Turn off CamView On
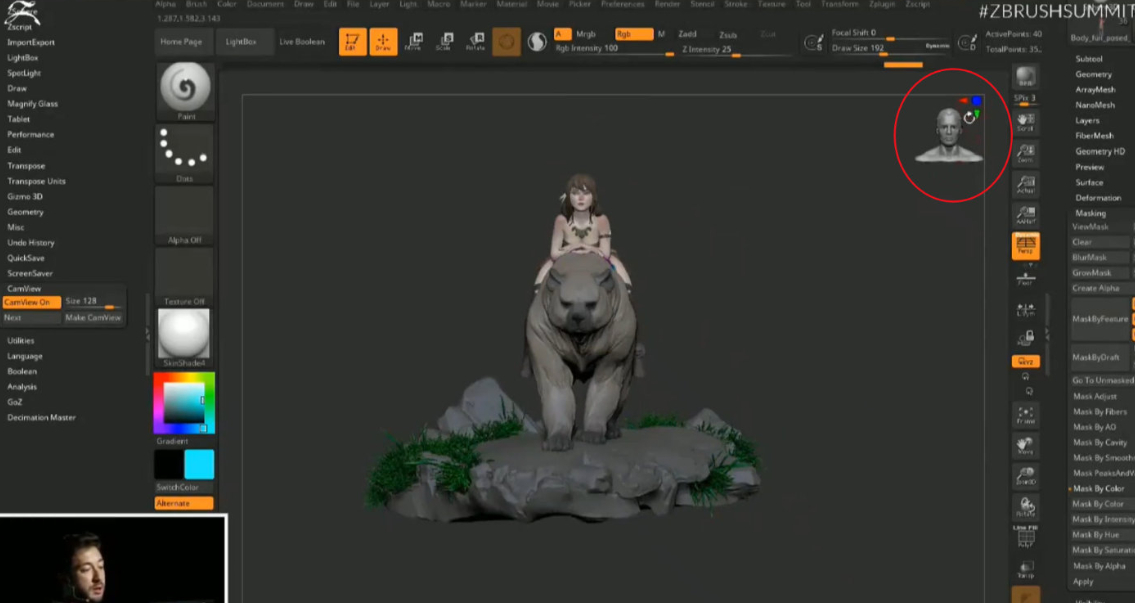 point(31,303)
